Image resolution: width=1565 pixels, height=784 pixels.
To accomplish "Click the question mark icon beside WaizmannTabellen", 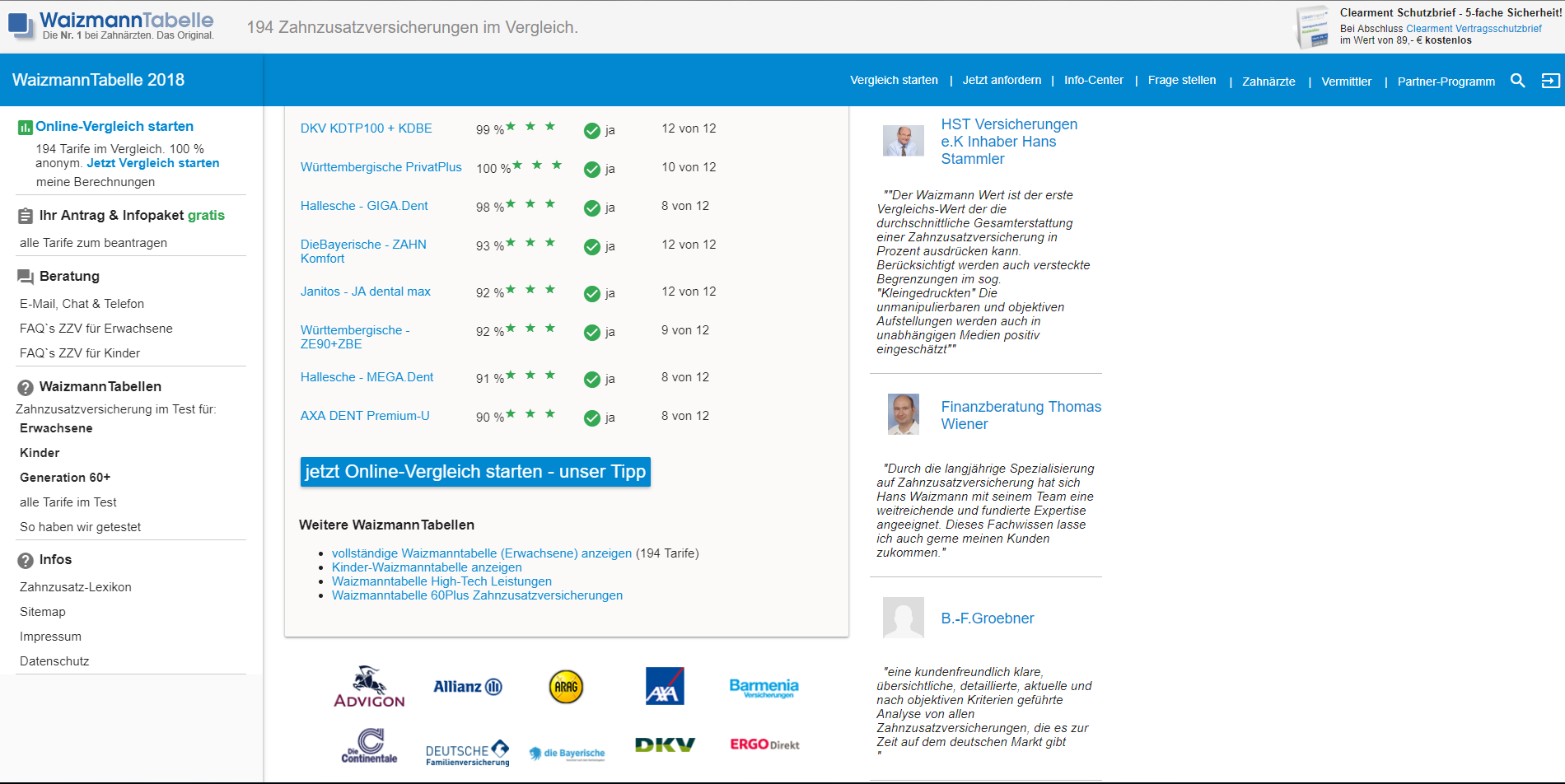I will pyautogui.click(x=26, y=387).
